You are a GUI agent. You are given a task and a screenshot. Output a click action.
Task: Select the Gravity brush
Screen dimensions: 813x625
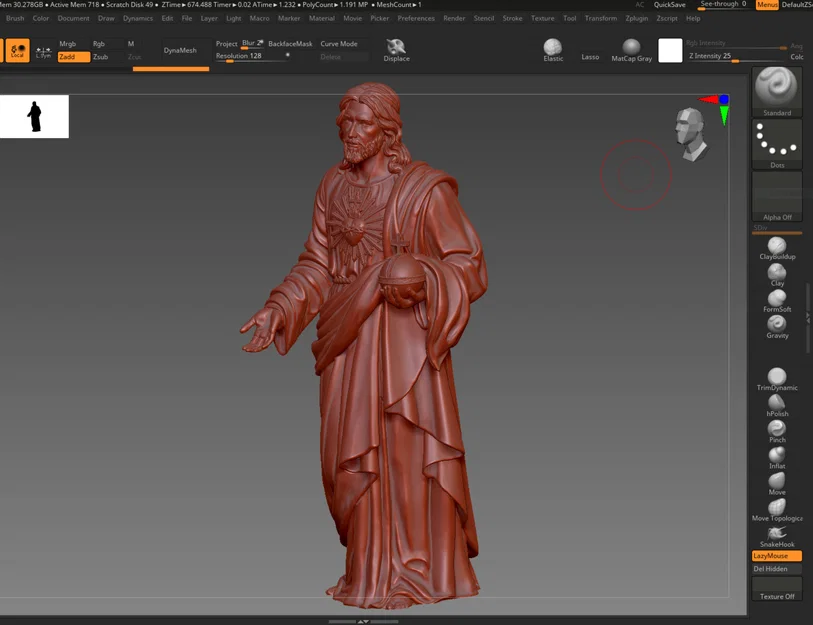coord(777,327)
